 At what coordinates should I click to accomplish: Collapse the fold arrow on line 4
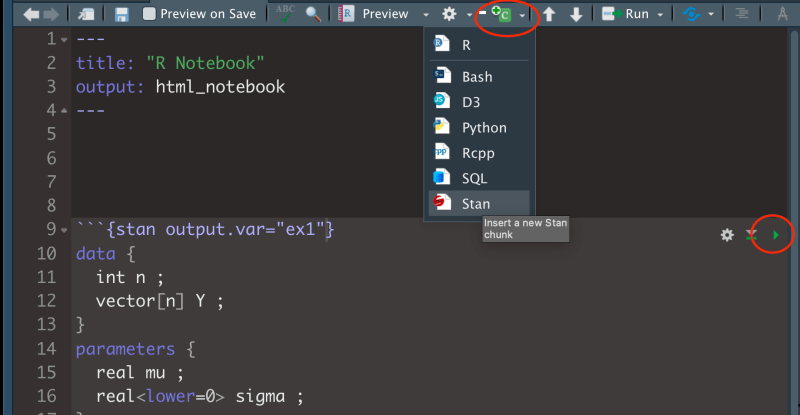pyautogui.click(x=64, y=111)
